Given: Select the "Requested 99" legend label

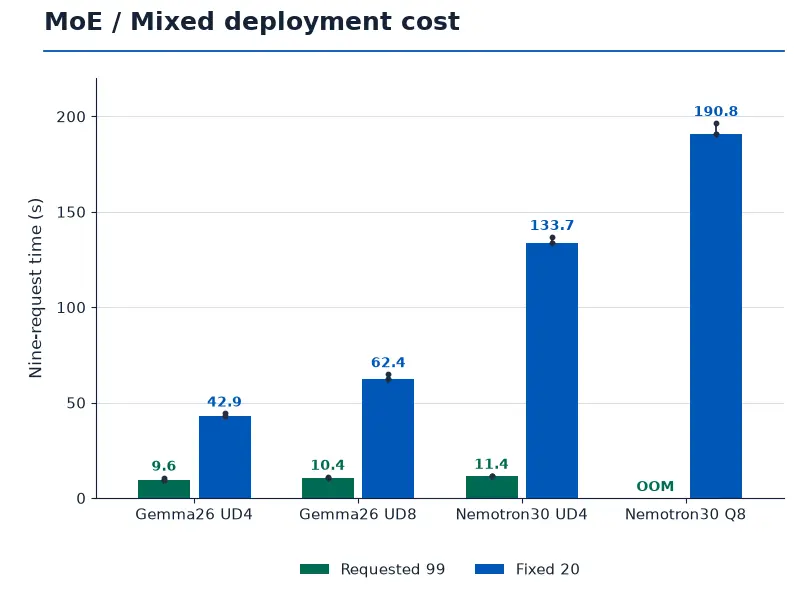Looking at the screenshot, I should (x=393, y=569).
